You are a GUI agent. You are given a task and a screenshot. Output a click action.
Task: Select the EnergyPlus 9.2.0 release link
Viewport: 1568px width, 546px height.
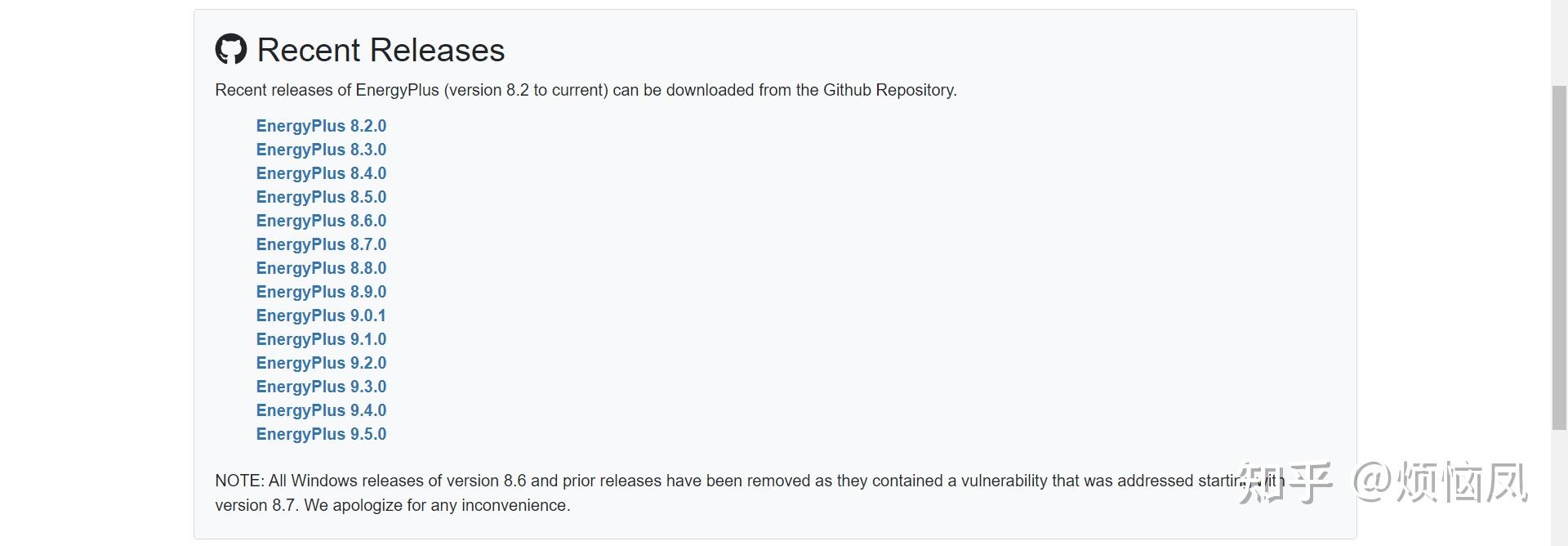(321, 363)
